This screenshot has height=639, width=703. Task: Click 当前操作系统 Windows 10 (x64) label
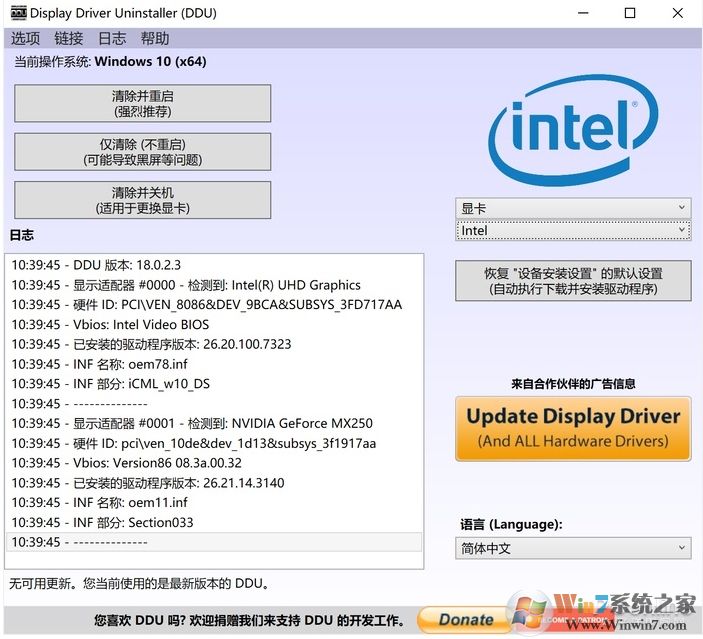click(110, 61)
